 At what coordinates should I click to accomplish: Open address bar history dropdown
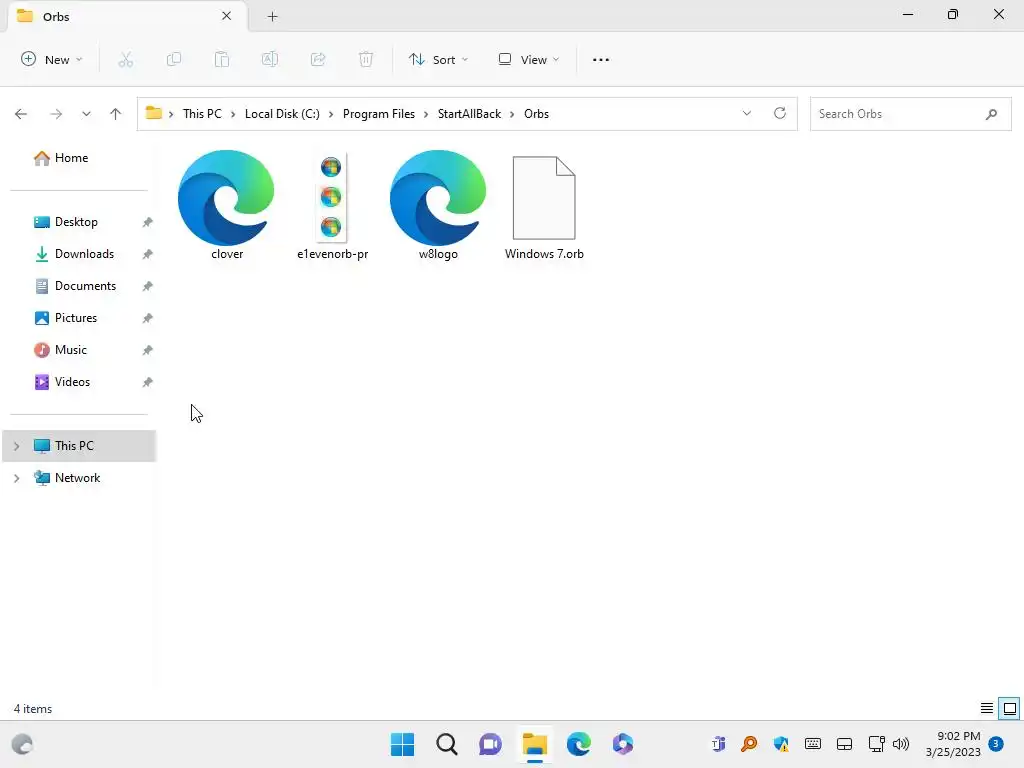(746, 113)
